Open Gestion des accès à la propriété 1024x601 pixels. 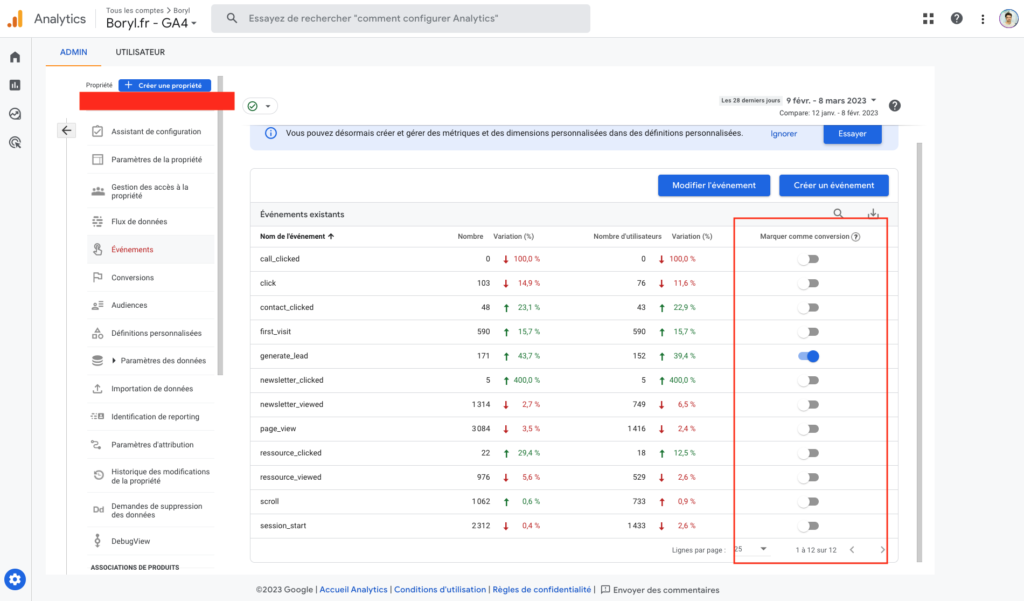point(151,191)
